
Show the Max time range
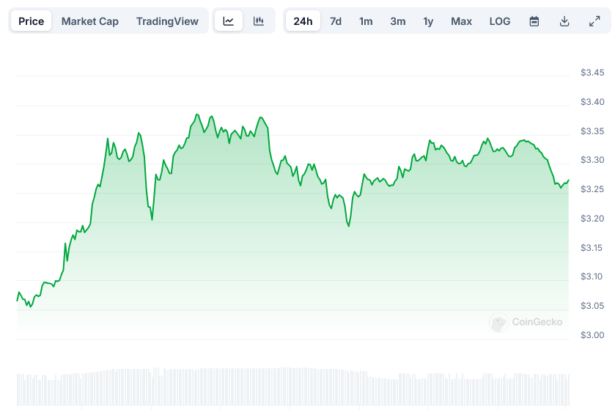(x=461, y=21)
